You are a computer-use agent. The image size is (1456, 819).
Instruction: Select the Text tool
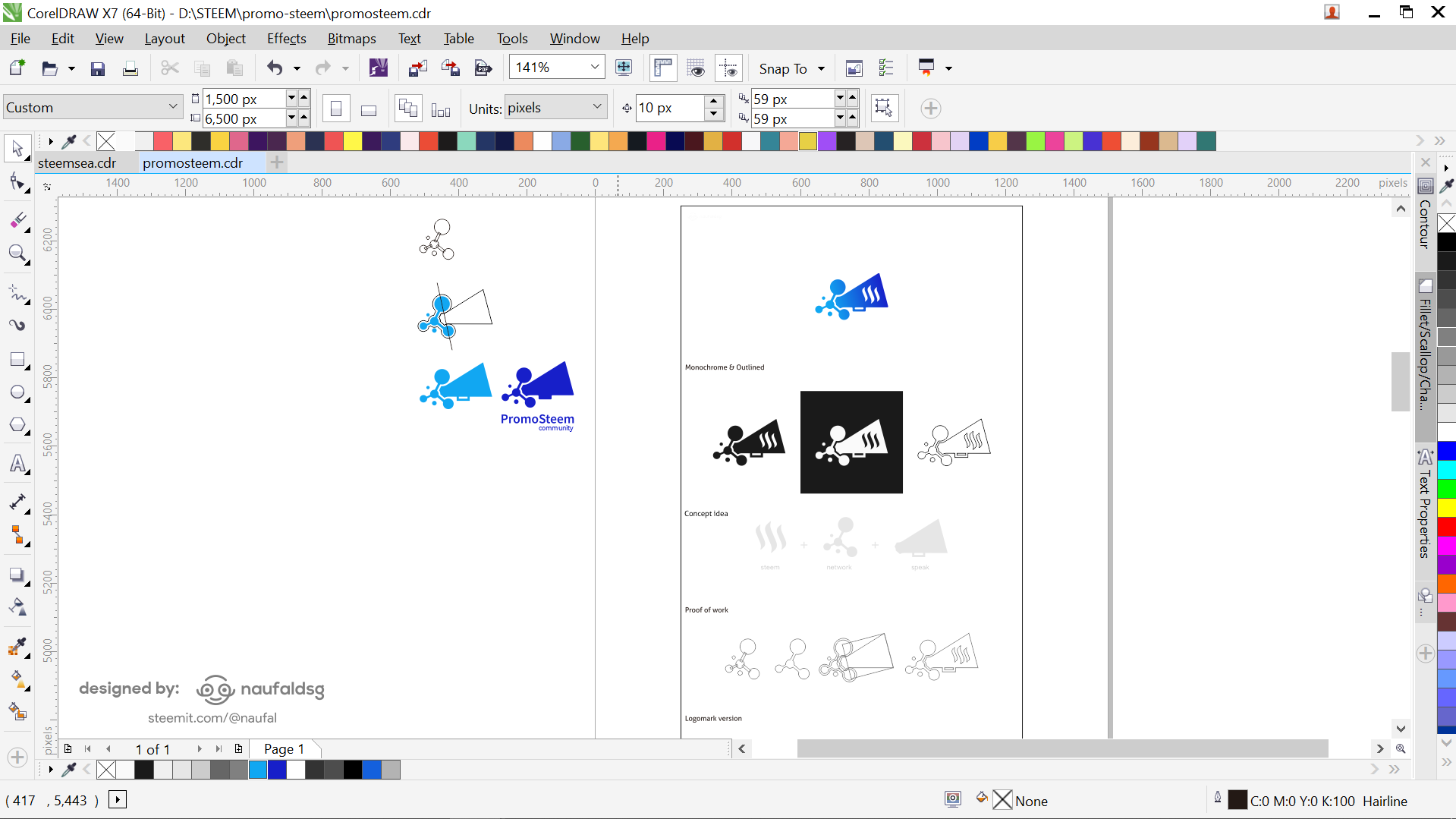coord(17,464)
